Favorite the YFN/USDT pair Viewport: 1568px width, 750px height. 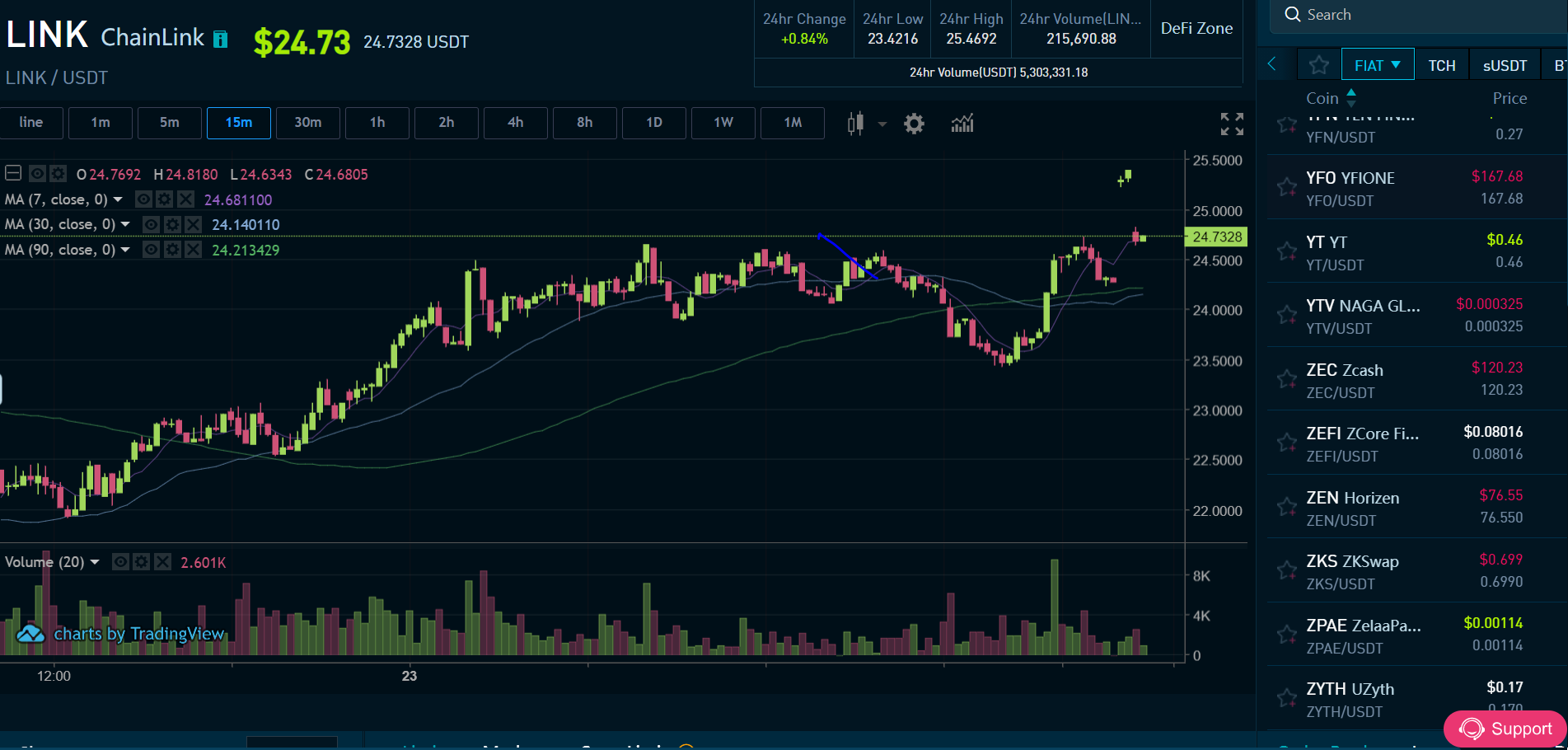[x=1286, y=124]
